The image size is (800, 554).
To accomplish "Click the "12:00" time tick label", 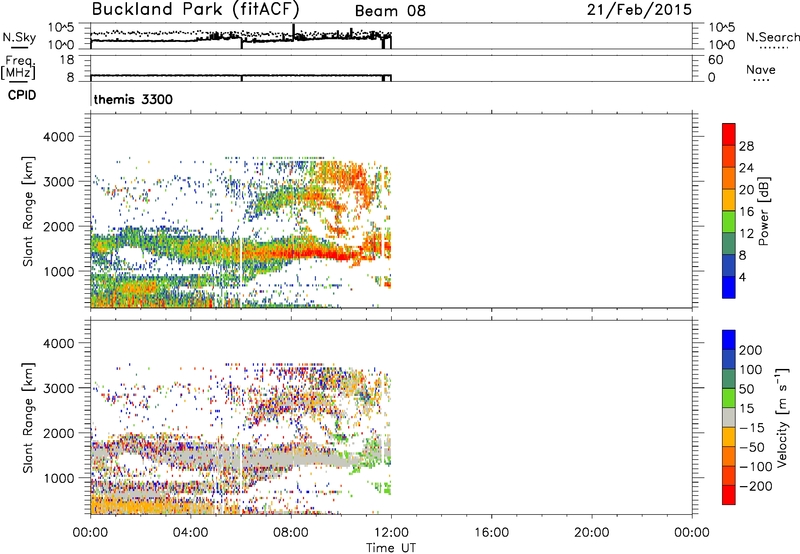I will point(391,533).
